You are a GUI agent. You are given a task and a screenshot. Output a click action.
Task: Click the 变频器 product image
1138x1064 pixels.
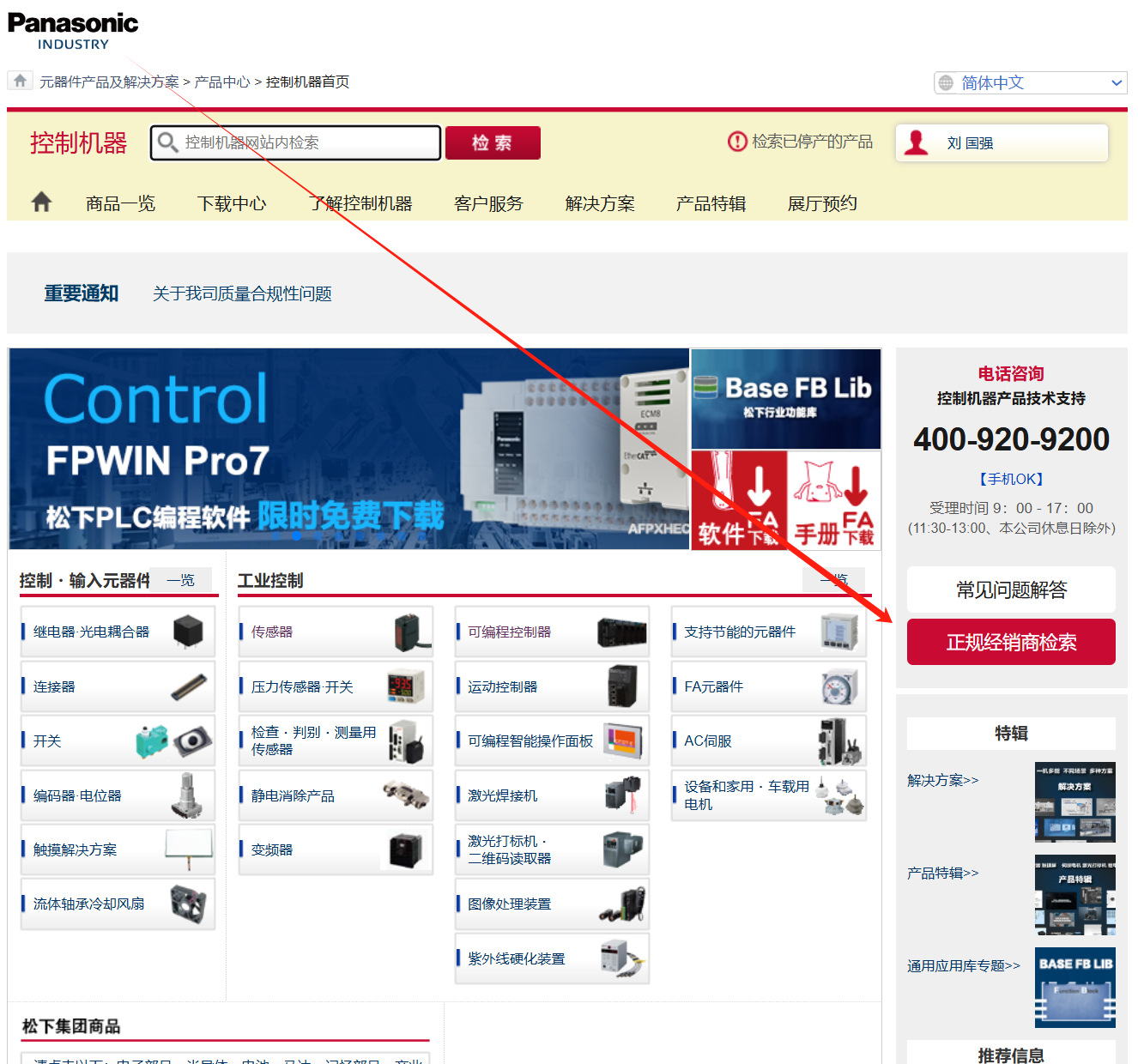[405, 849]
